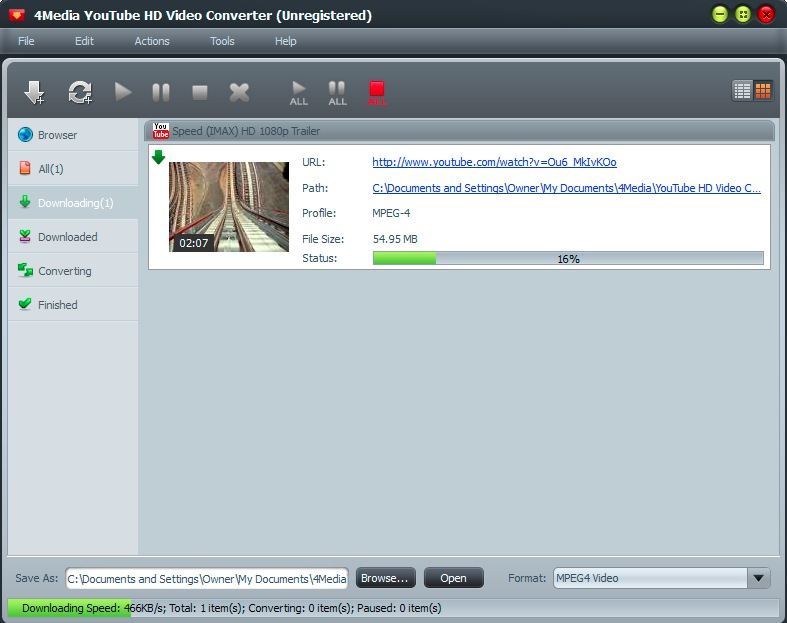Click the New Download toolbar icon
Viewport: 787px width, 623px height.
(x=34, y=92)
